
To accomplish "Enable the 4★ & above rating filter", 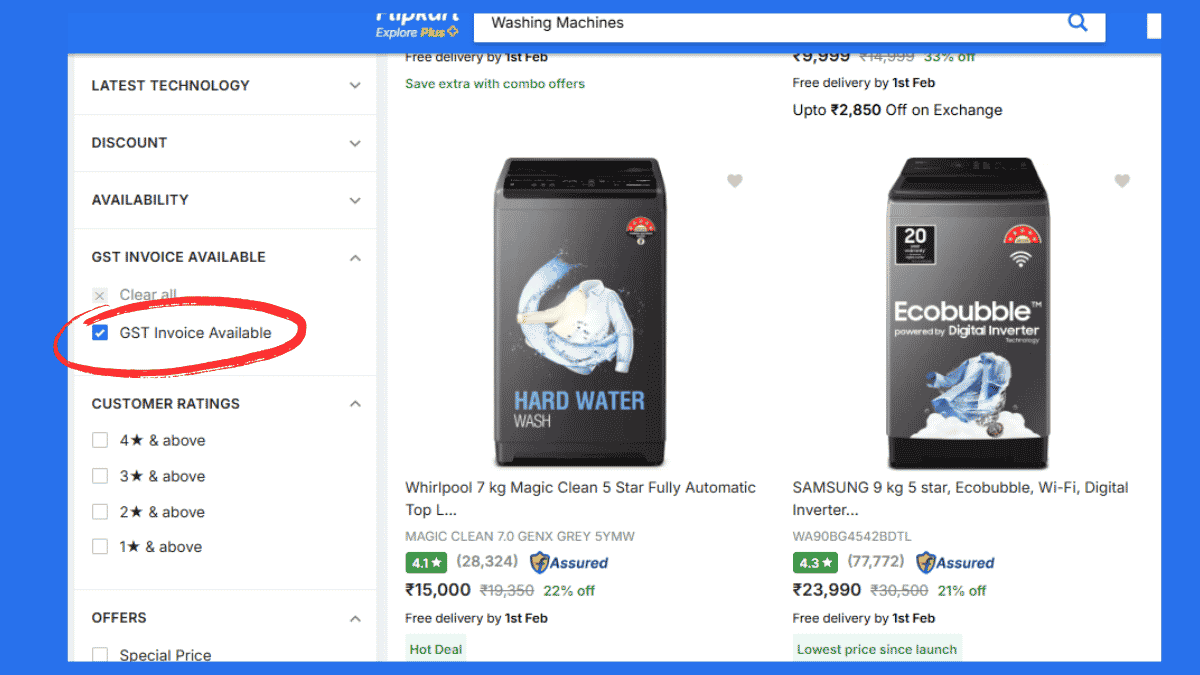I will click(x=100, y=440).
